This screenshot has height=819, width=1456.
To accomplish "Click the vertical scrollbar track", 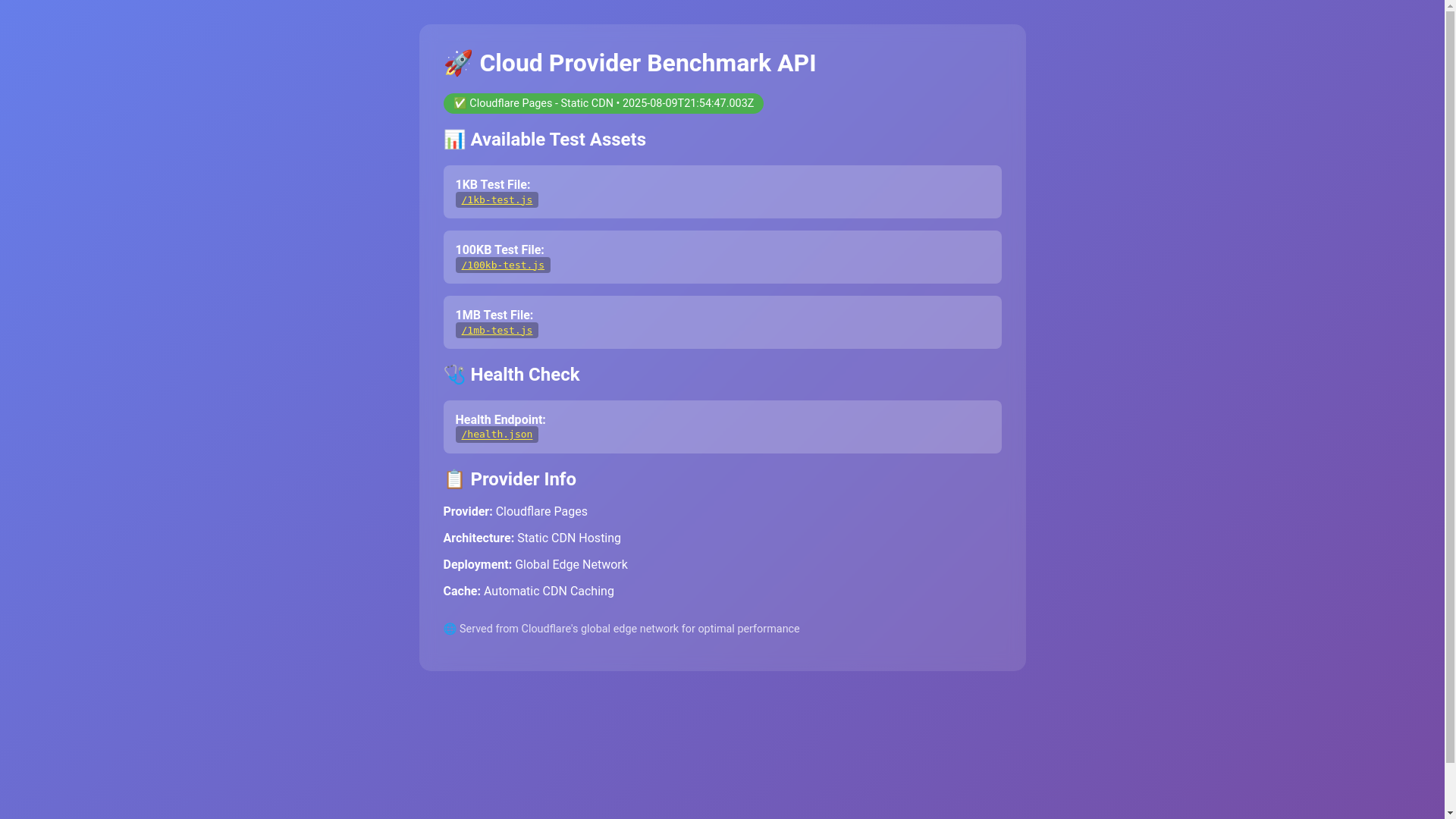I will [x=1450, y=409].
